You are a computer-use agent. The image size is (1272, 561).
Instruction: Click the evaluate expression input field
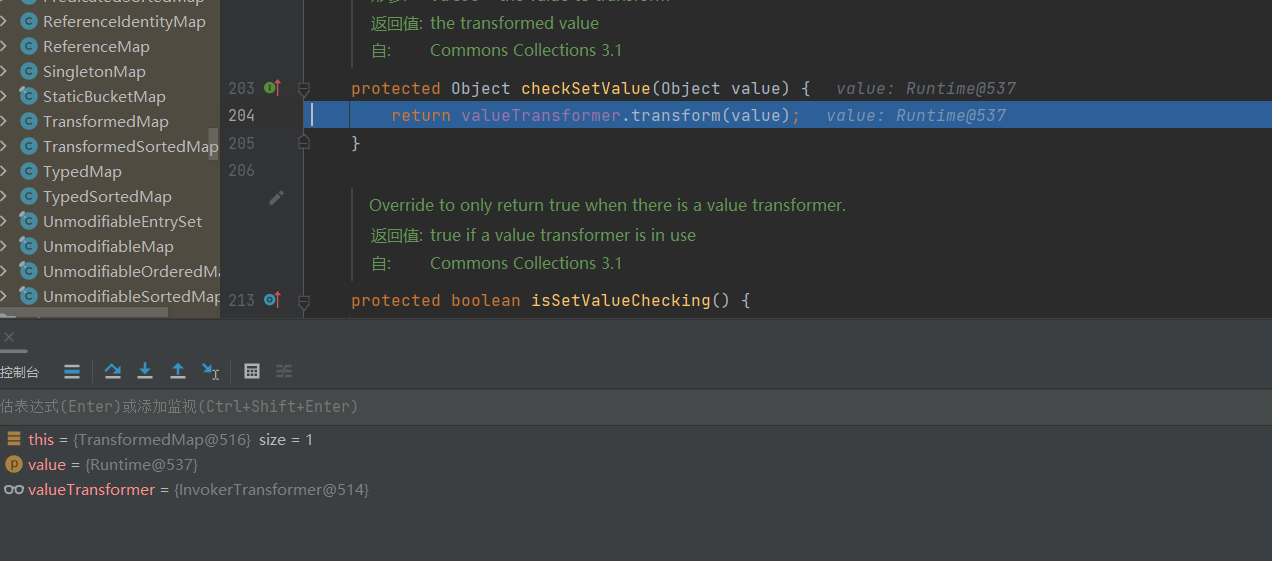point(600,406)
